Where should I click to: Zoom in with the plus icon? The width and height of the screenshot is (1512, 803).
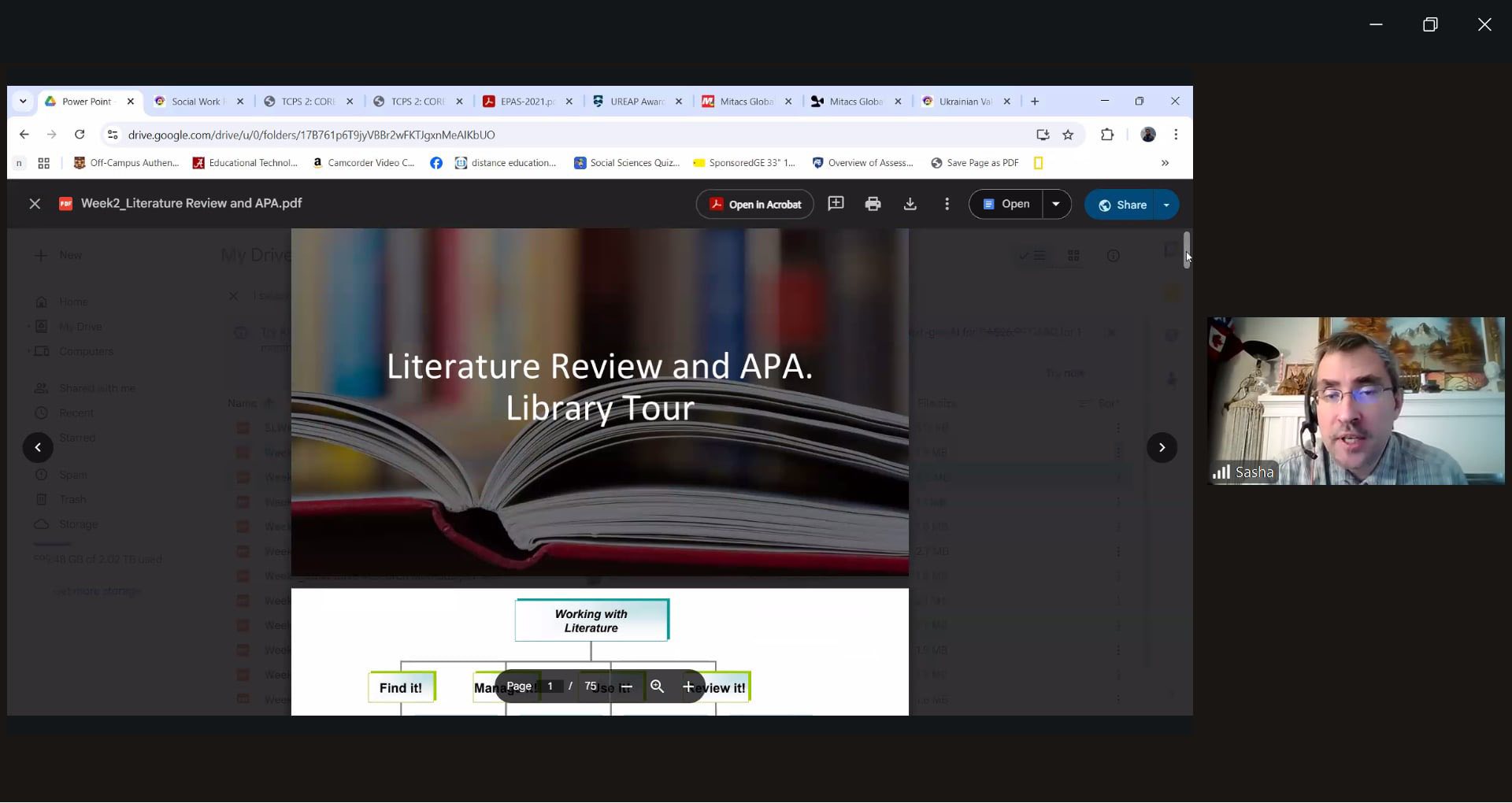coord(688,687)
